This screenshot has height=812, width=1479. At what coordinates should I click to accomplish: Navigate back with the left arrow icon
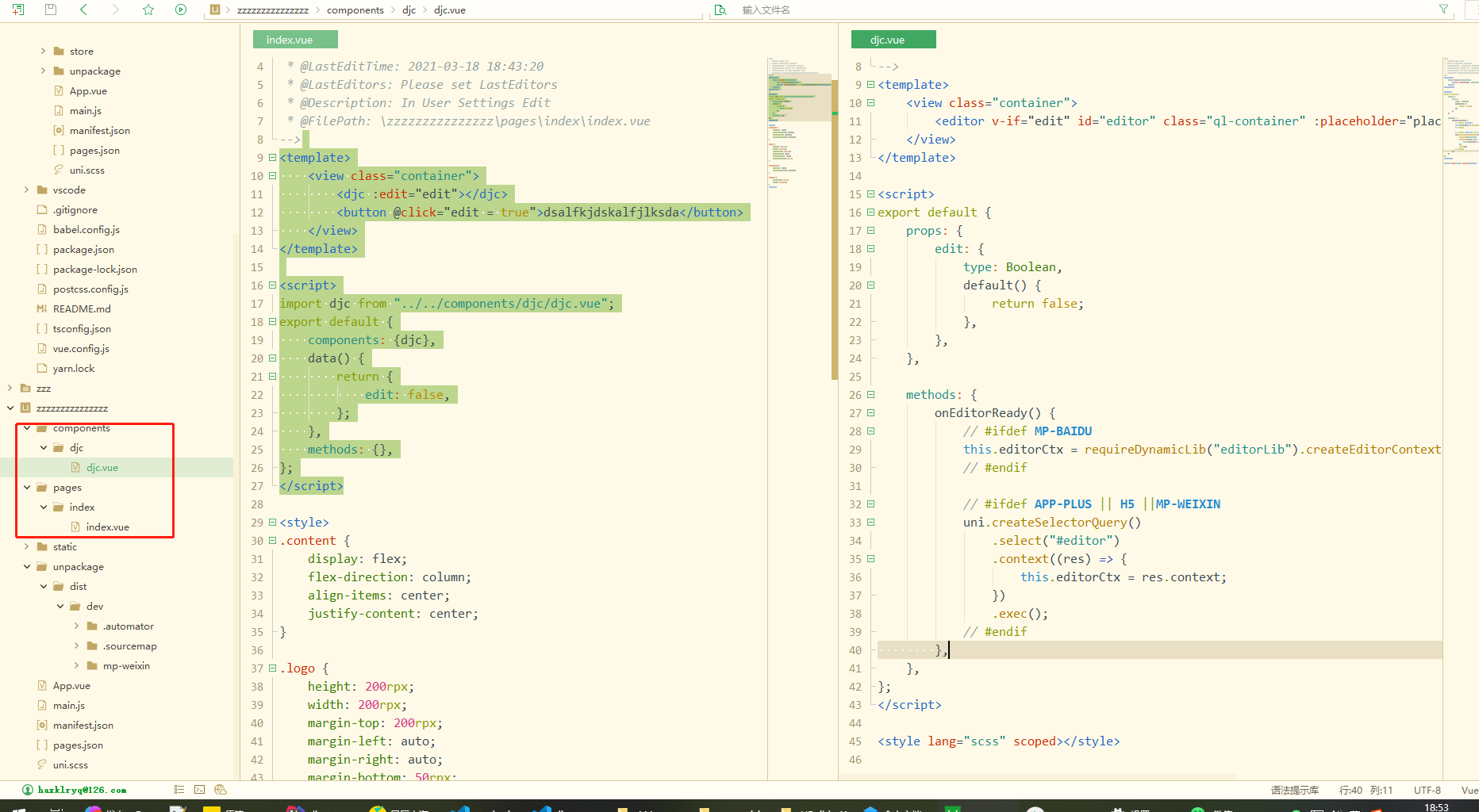tap(83, 10)
